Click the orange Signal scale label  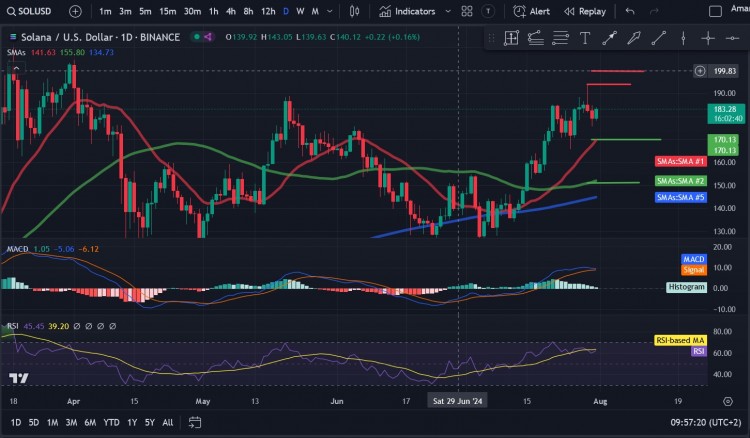point(694,270)
